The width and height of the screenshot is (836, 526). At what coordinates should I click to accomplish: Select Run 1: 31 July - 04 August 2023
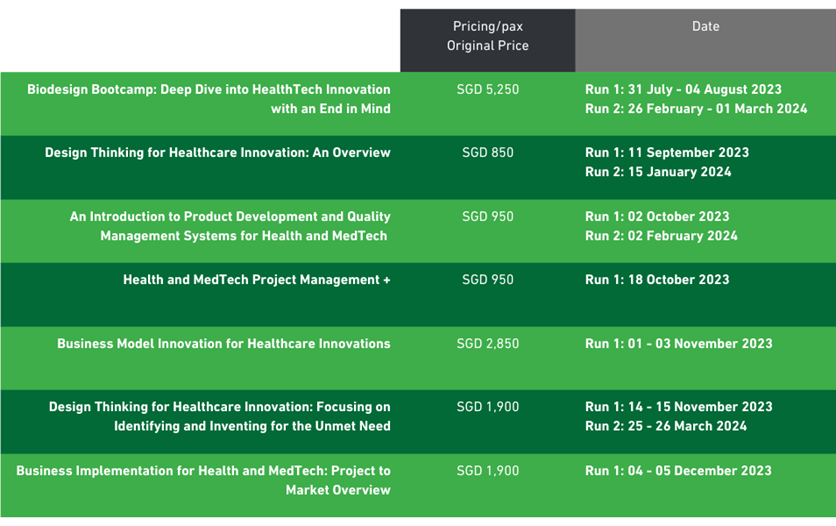point(683,90)
